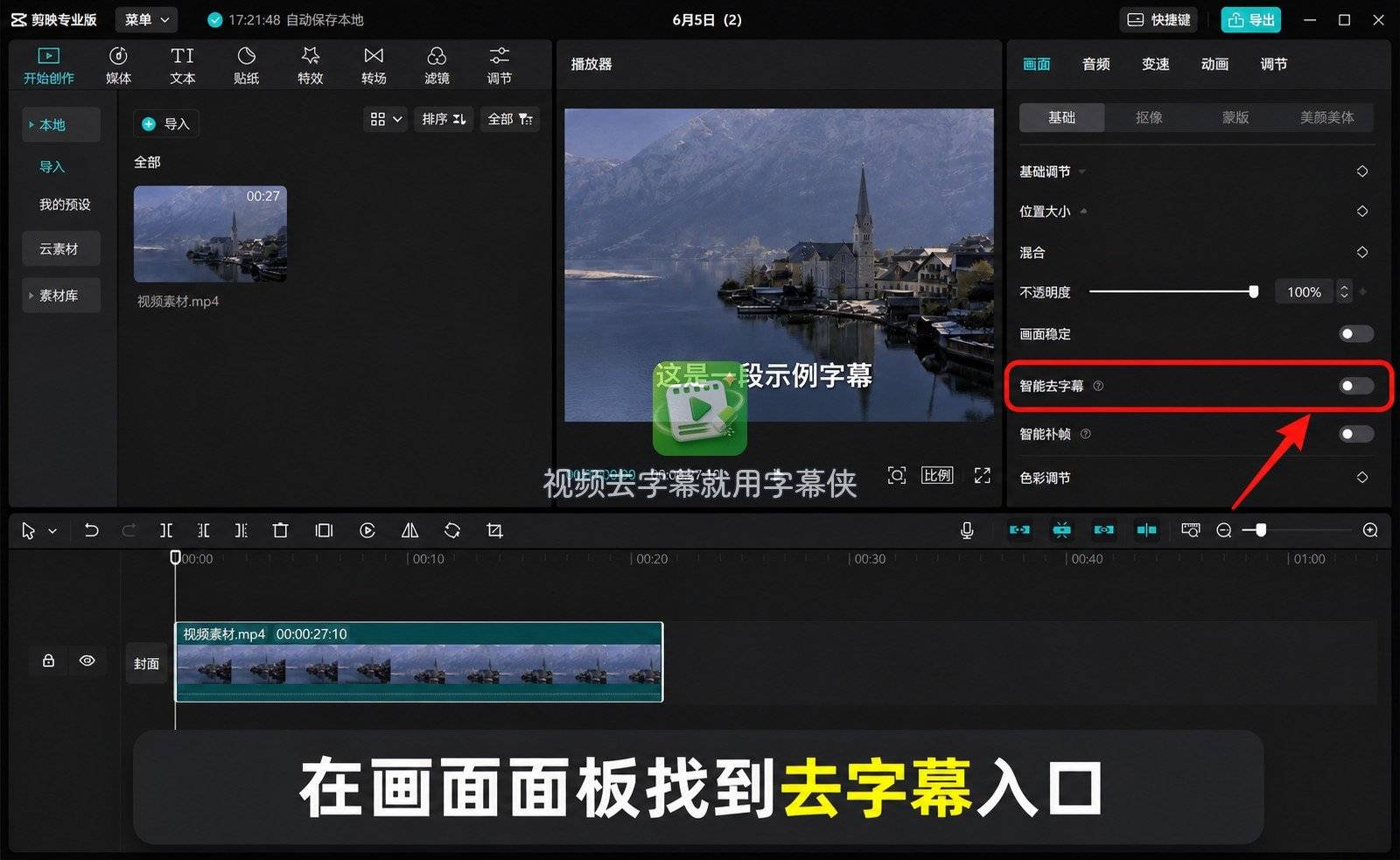This screenshot has height=860, width=1400.
Task: Open the 排序 sort dropdown
Action: tap(444, 119)
